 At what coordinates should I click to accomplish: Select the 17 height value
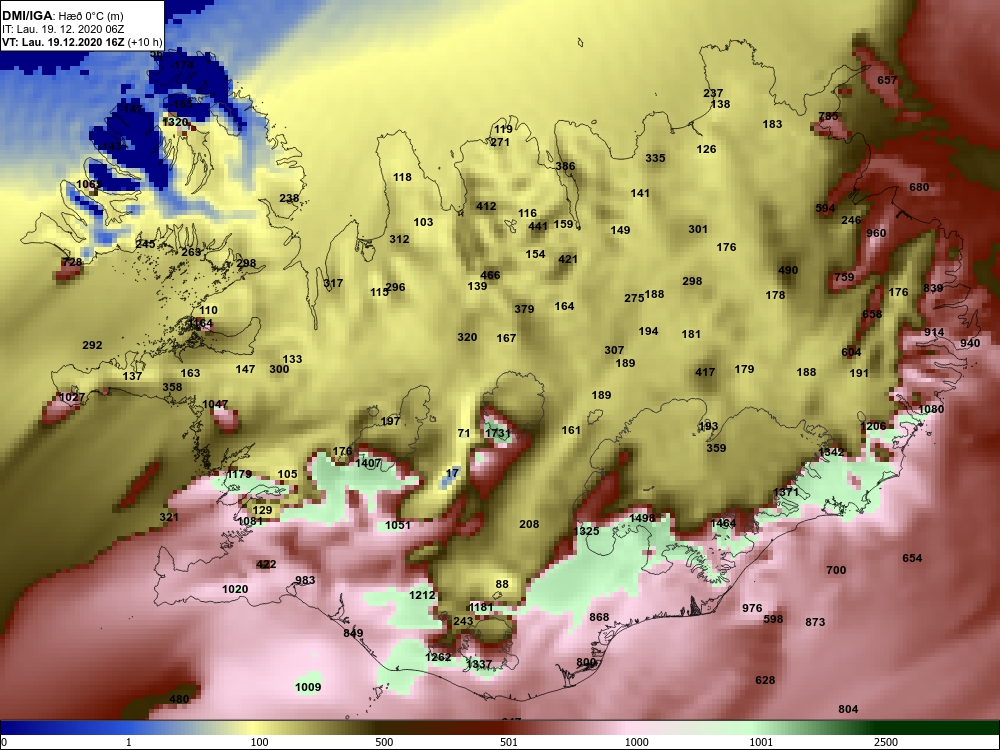pos(452,473)
